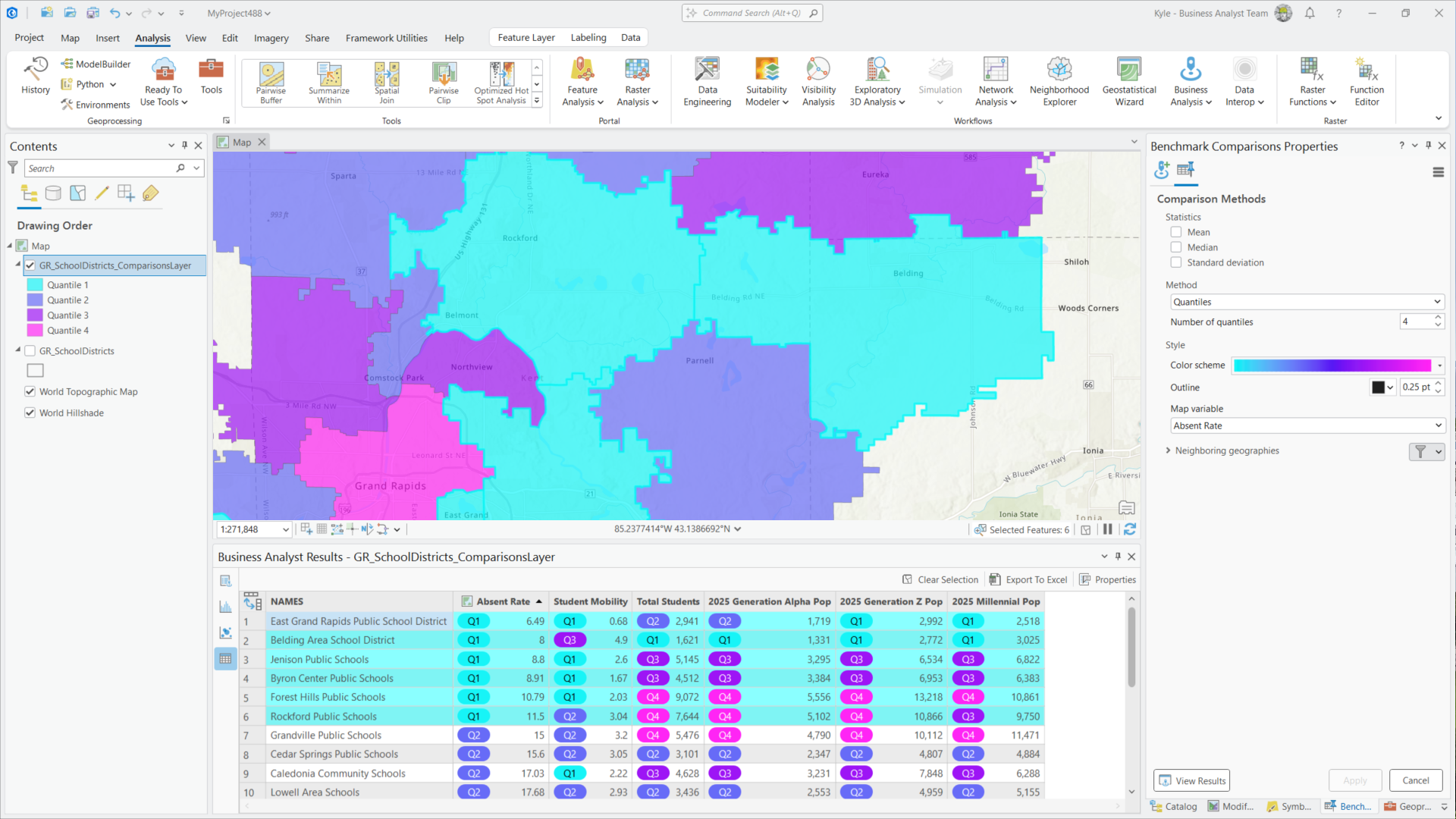Click the Contents Search input field
Image resolution: width=1456 pixels, height=819 pixels.
point(100,168)
